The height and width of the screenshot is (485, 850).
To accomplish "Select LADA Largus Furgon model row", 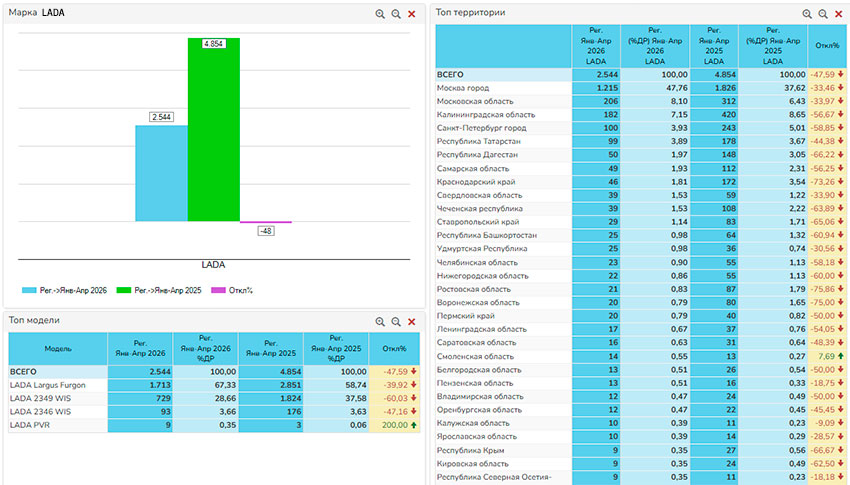I will pyautogui.click(x=214, y=385).
